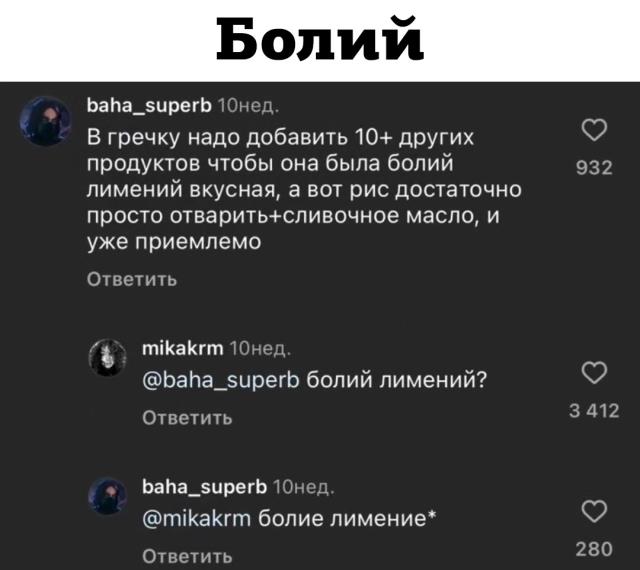The image size is (640, 570).
Task: Open baha_superb's avatar on the top comment
Action: click(x=44, y=123)
